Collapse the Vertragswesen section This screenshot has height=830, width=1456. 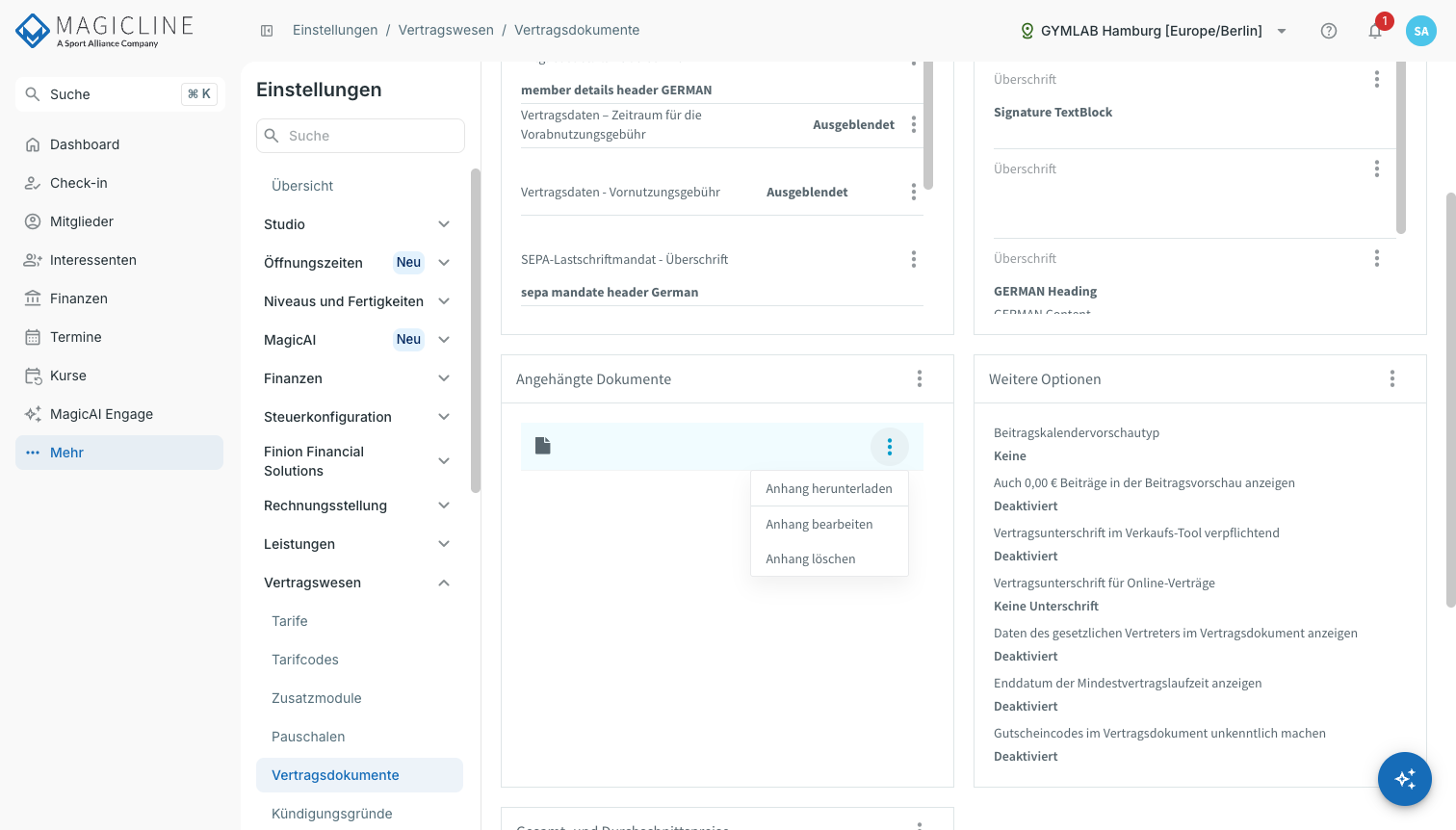[357, 583]
